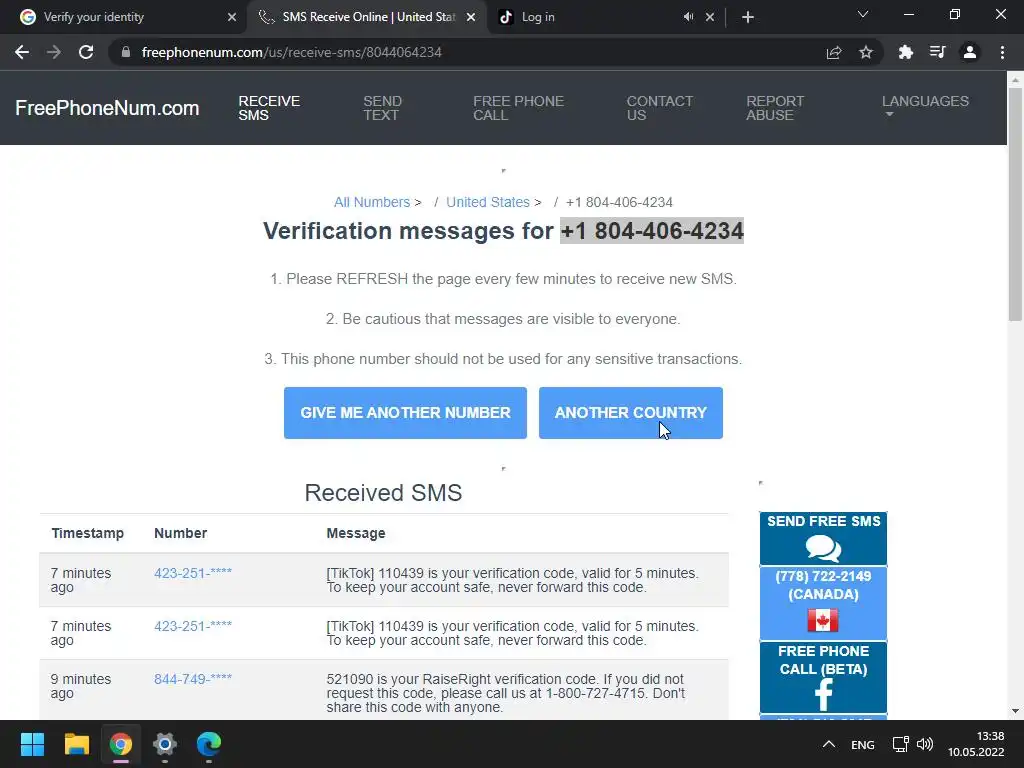Click the scrollbar down arrow

pos(1015,711)
